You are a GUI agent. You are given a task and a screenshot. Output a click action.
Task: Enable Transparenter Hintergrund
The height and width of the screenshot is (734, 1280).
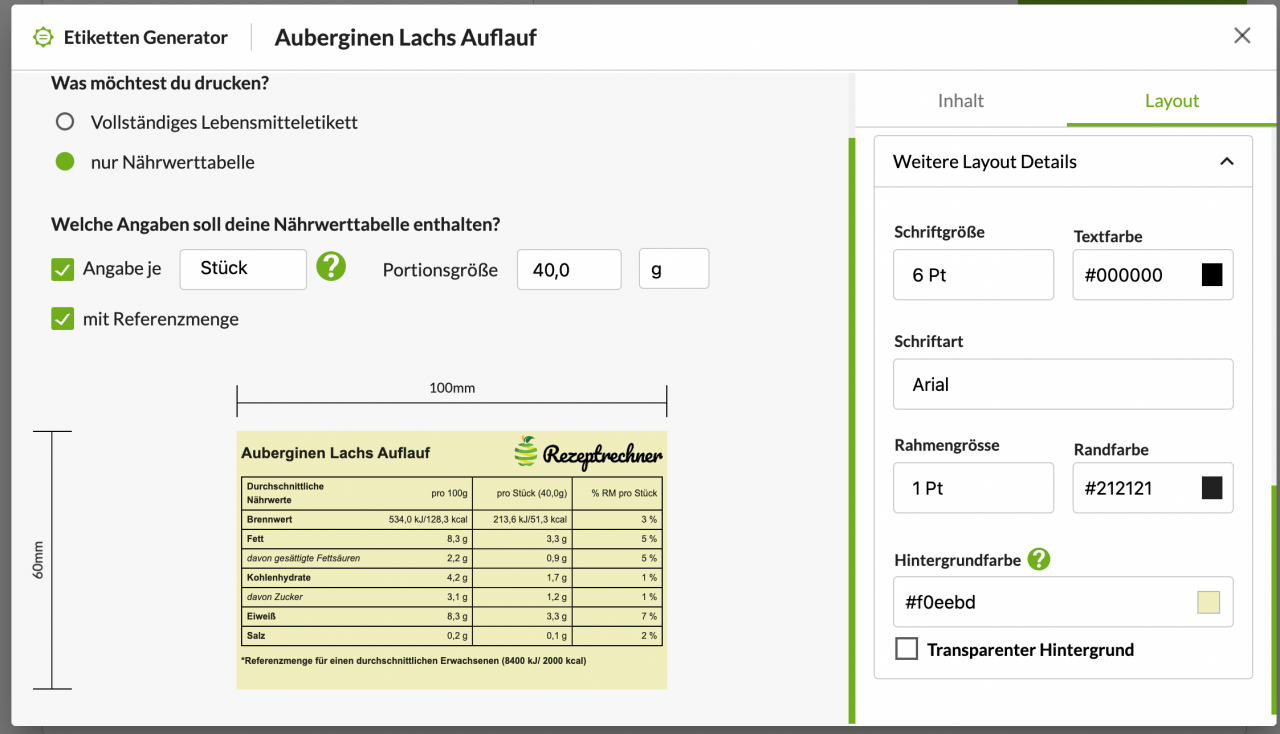click(x=907, y=648)
